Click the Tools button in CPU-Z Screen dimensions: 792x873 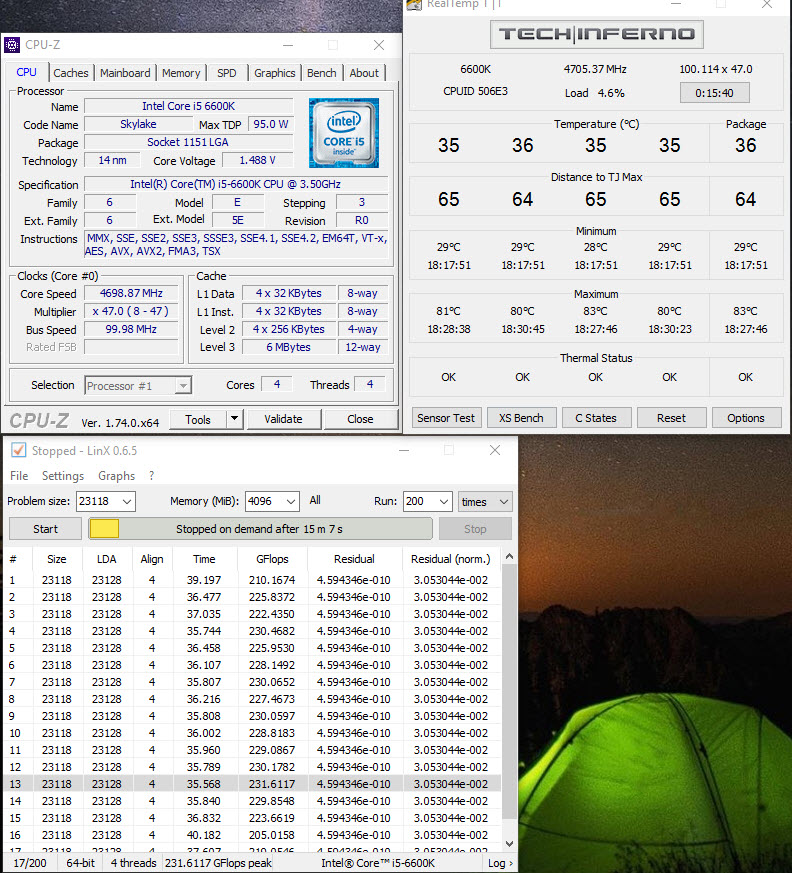pos(198,419)
